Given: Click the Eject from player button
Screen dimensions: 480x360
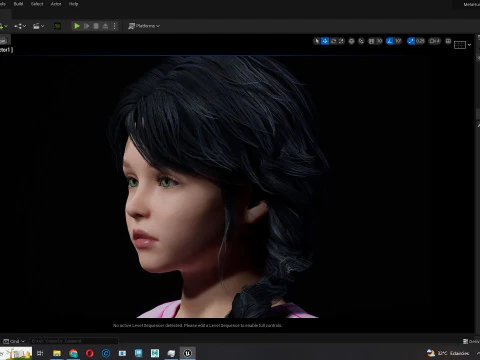Looking at the screenshot, I should 105,26.
